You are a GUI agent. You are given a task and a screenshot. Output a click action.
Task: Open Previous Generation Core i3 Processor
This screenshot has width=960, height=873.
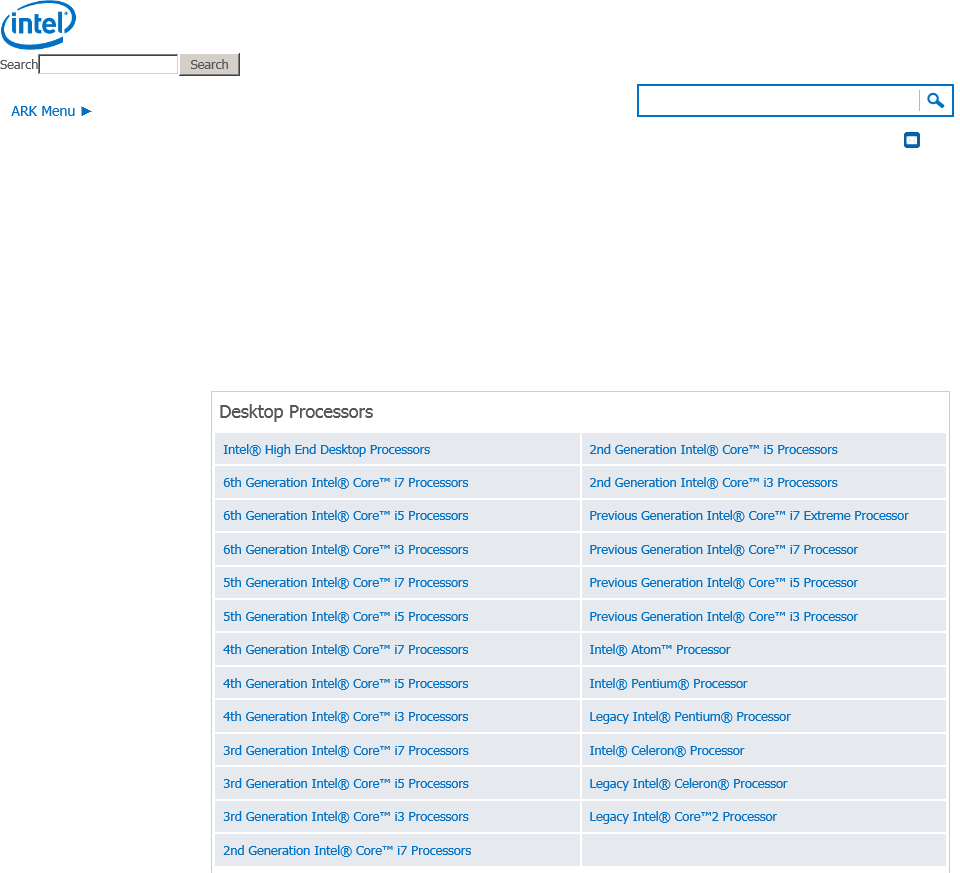[723, 616]
